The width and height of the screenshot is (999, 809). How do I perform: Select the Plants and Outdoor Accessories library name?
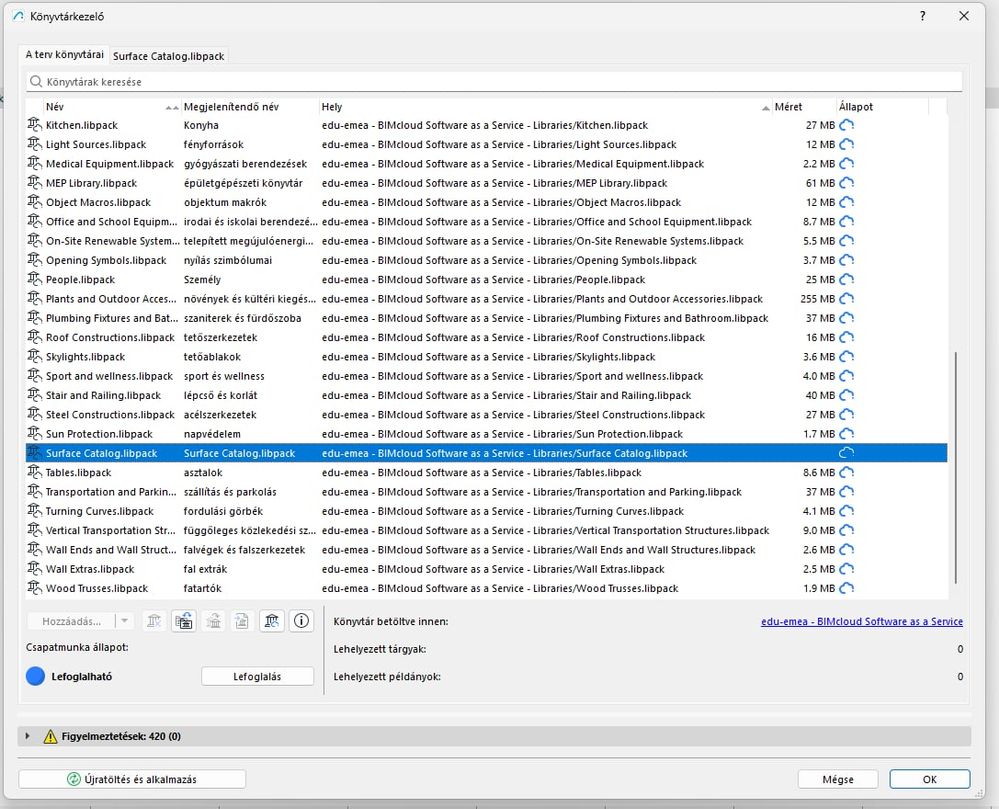pyautogui.click(x=111, y=299)
